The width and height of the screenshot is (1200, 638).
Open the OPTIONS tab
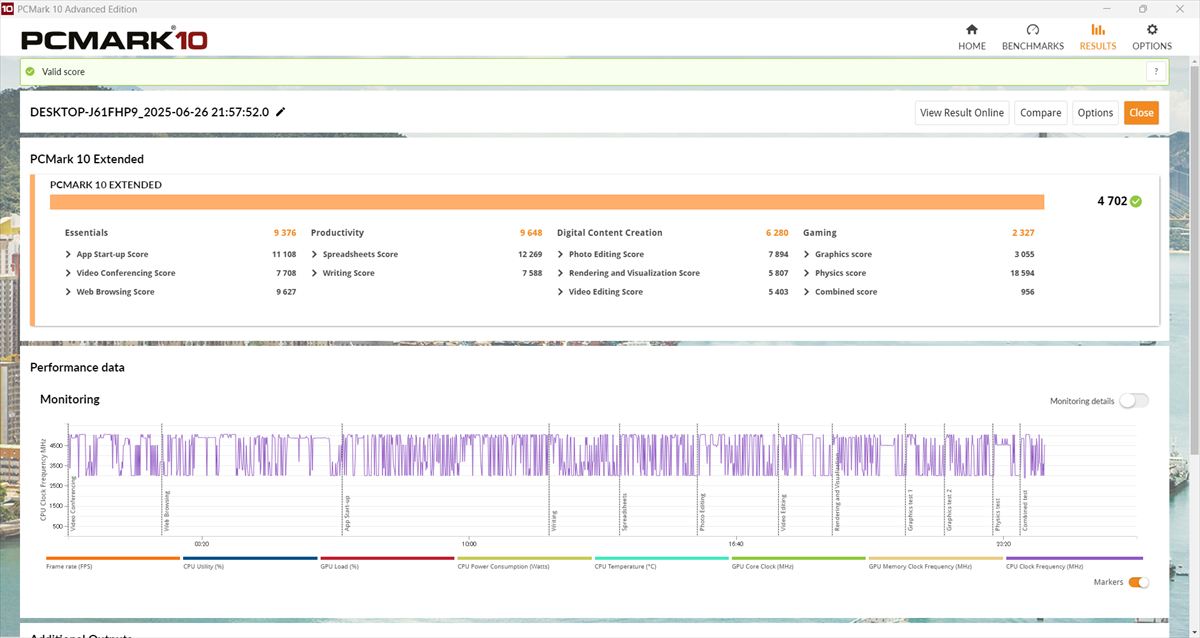click(1152, 37)
